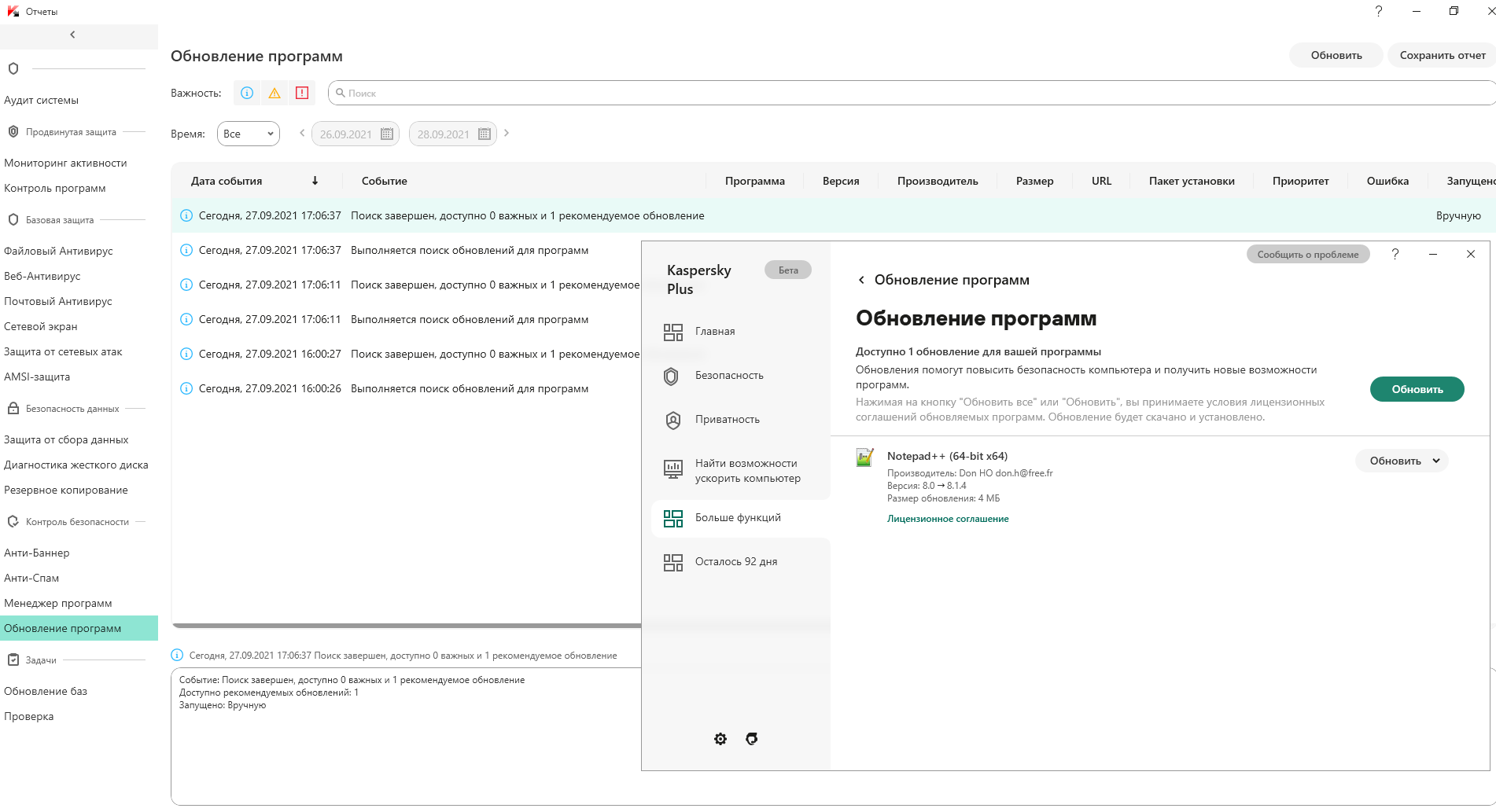1496x812 pixels.
Task: Click the green Обновить button
Action: tap(1417, 389)
